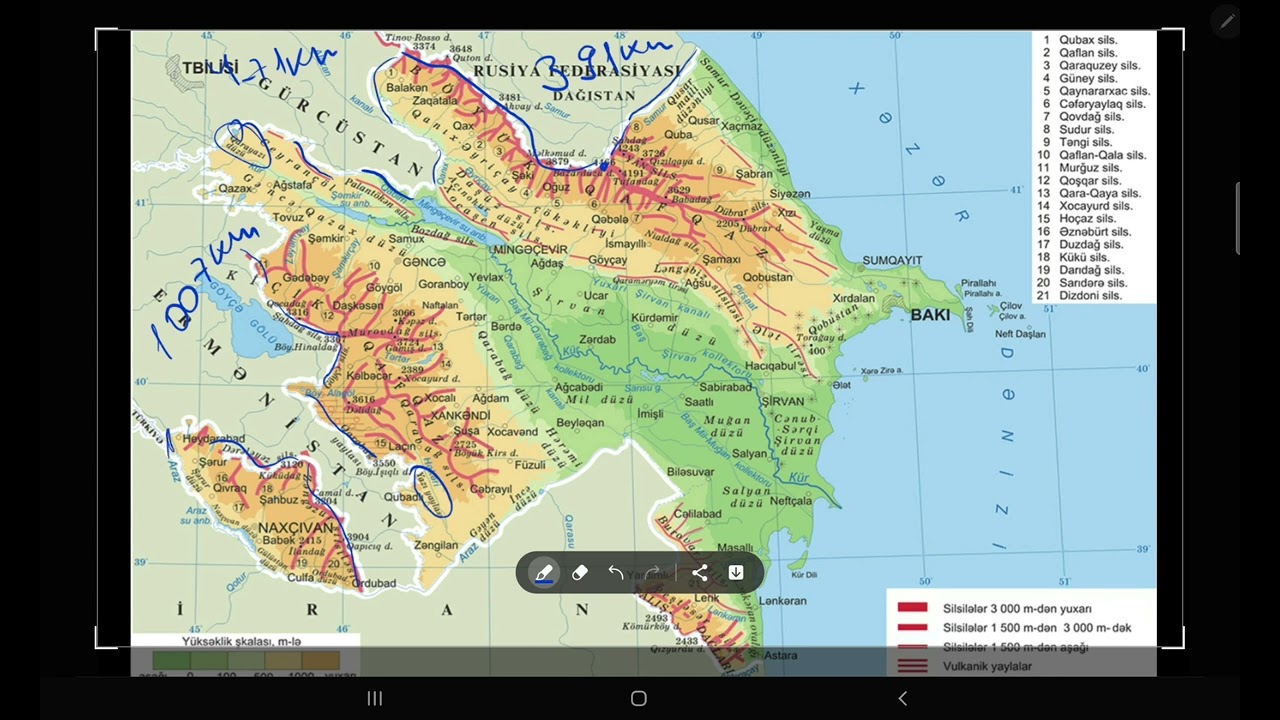The width and height of the screenshot is (1280, 720).
Task: Click the Zaqatala town label
Action: point(435,101)
